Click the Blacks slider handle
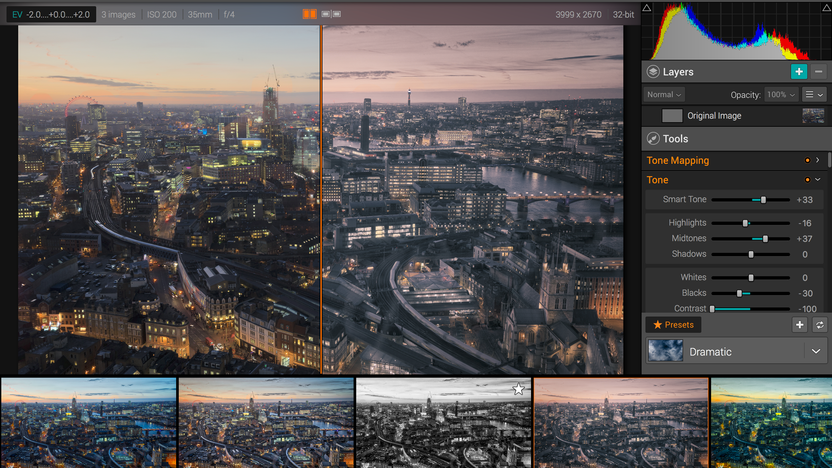The width and height of the screenshot is (832, 468). [739, 293]
